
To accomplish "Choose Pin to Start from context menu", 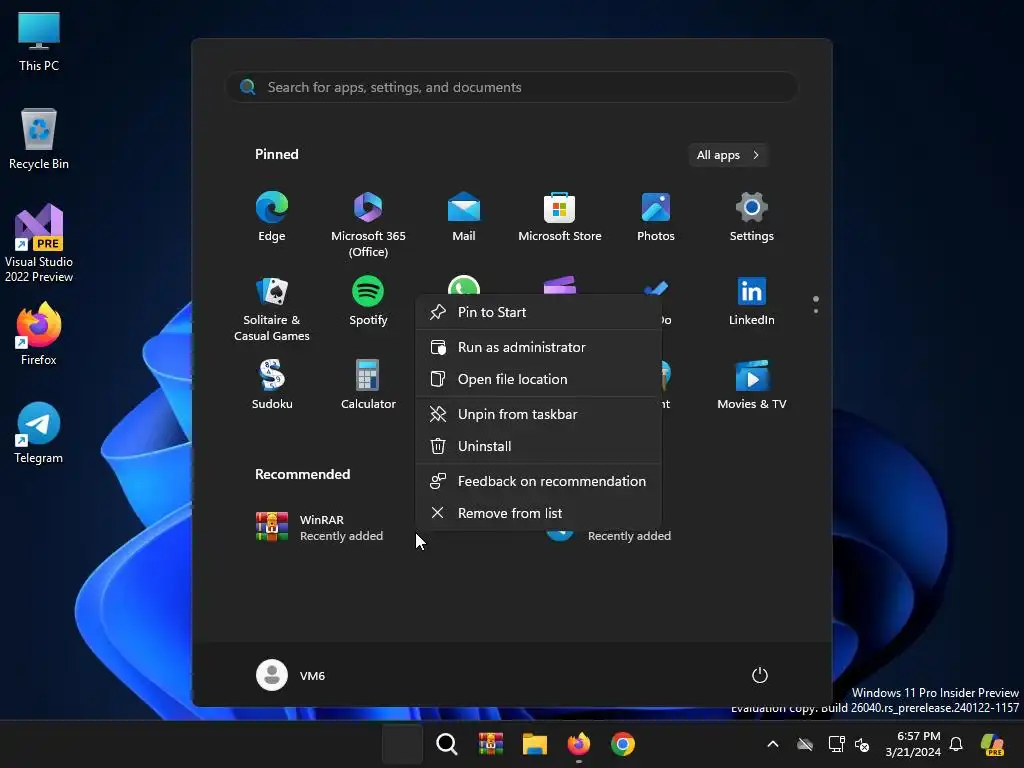I will [539, 312].
